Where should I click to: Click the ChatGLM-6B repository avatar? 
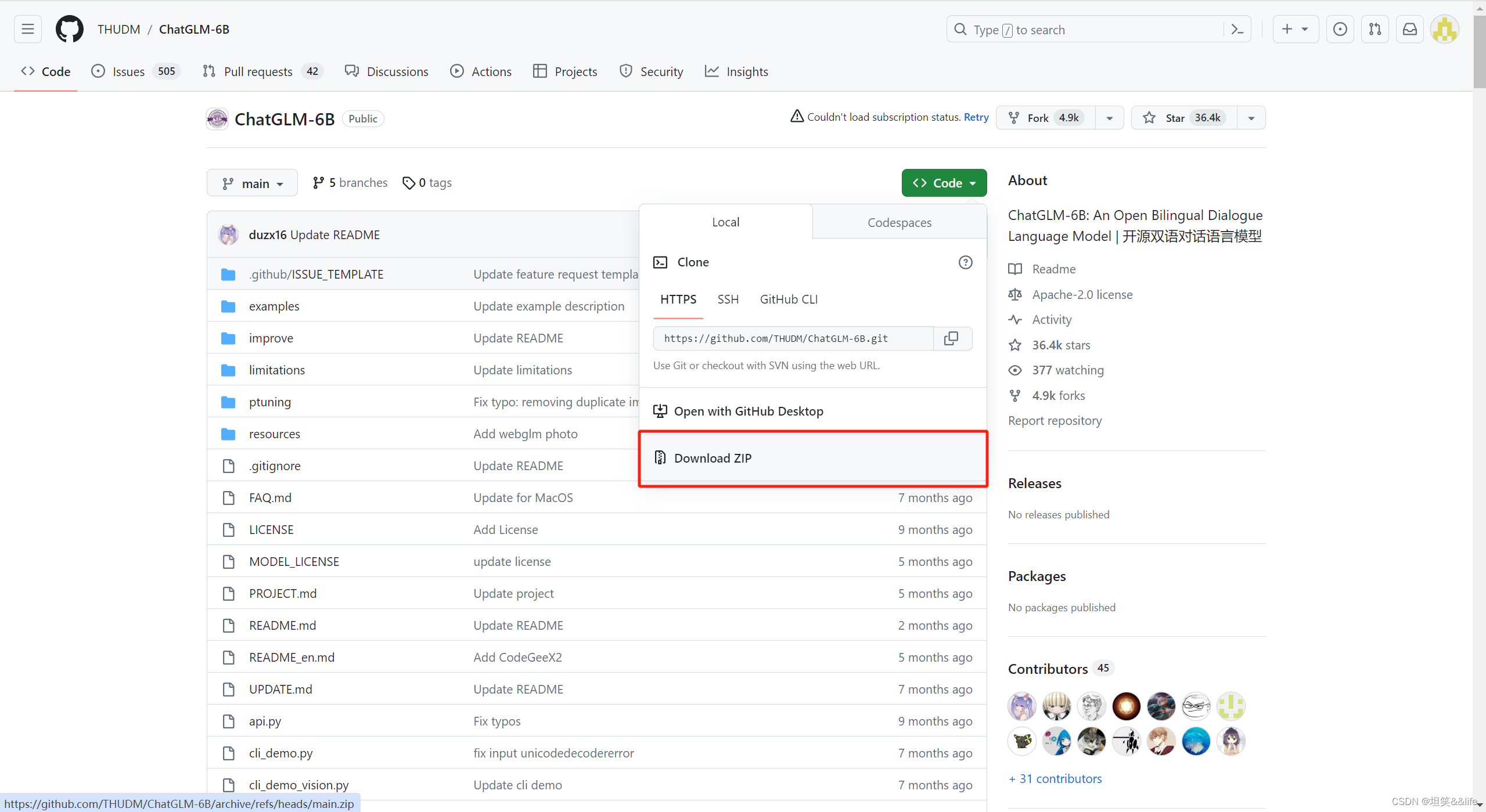217,119
